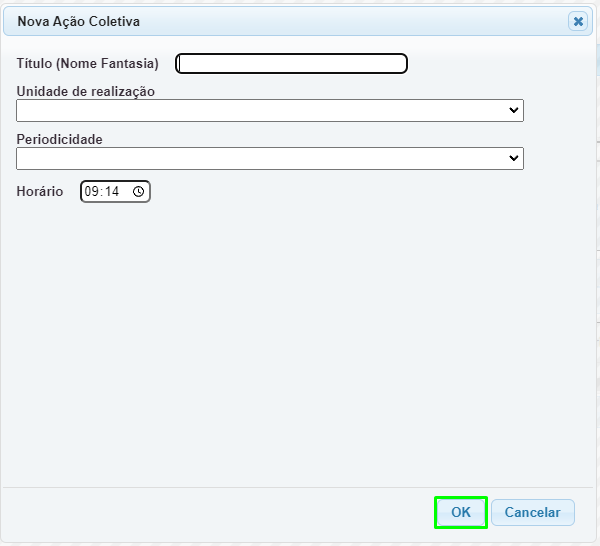Focus the Título (Nome Fantasia) text box
The image size is (600, 546).
click(291, 64)
